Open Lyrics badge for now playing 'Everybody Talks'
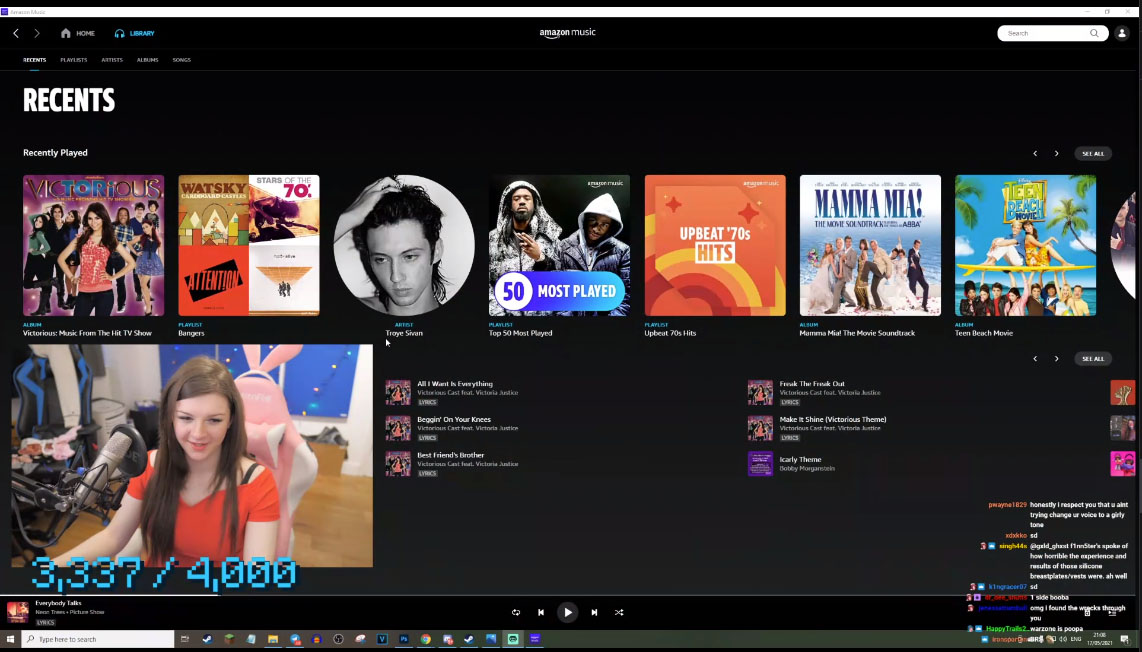This screenshot has height=652, width=1142. tap(45, 623)
